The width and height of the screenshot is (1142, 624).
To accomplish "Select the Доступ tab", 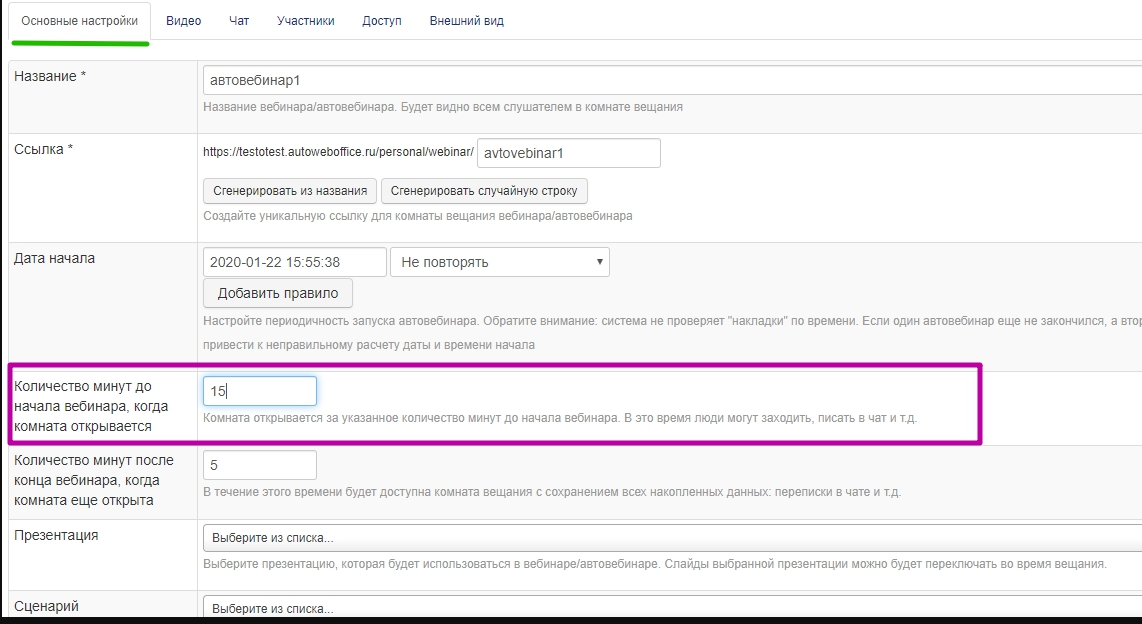I will (x=381, y=21).
